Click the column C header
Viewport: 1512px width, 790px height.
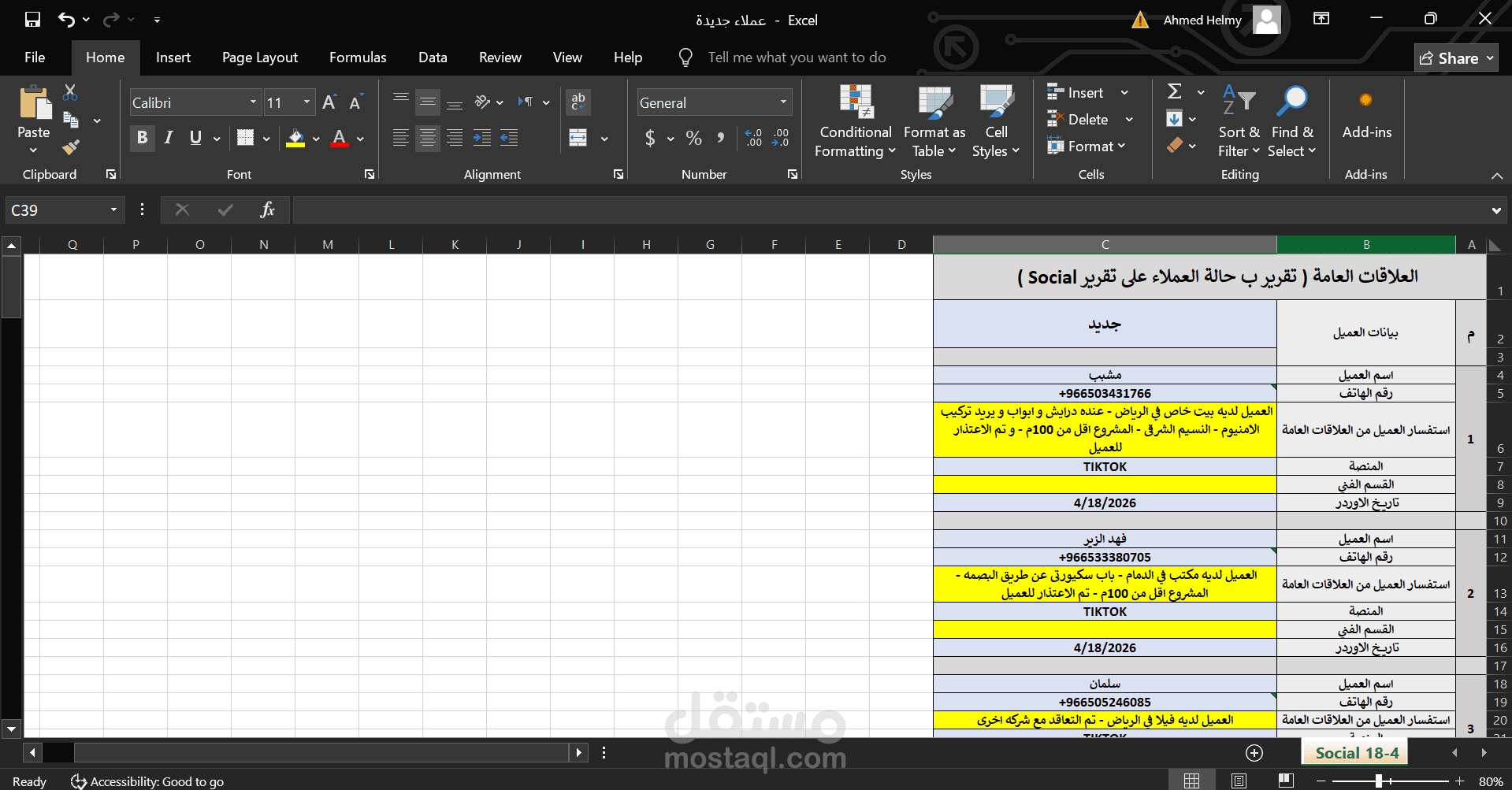tap(1105, 245)
